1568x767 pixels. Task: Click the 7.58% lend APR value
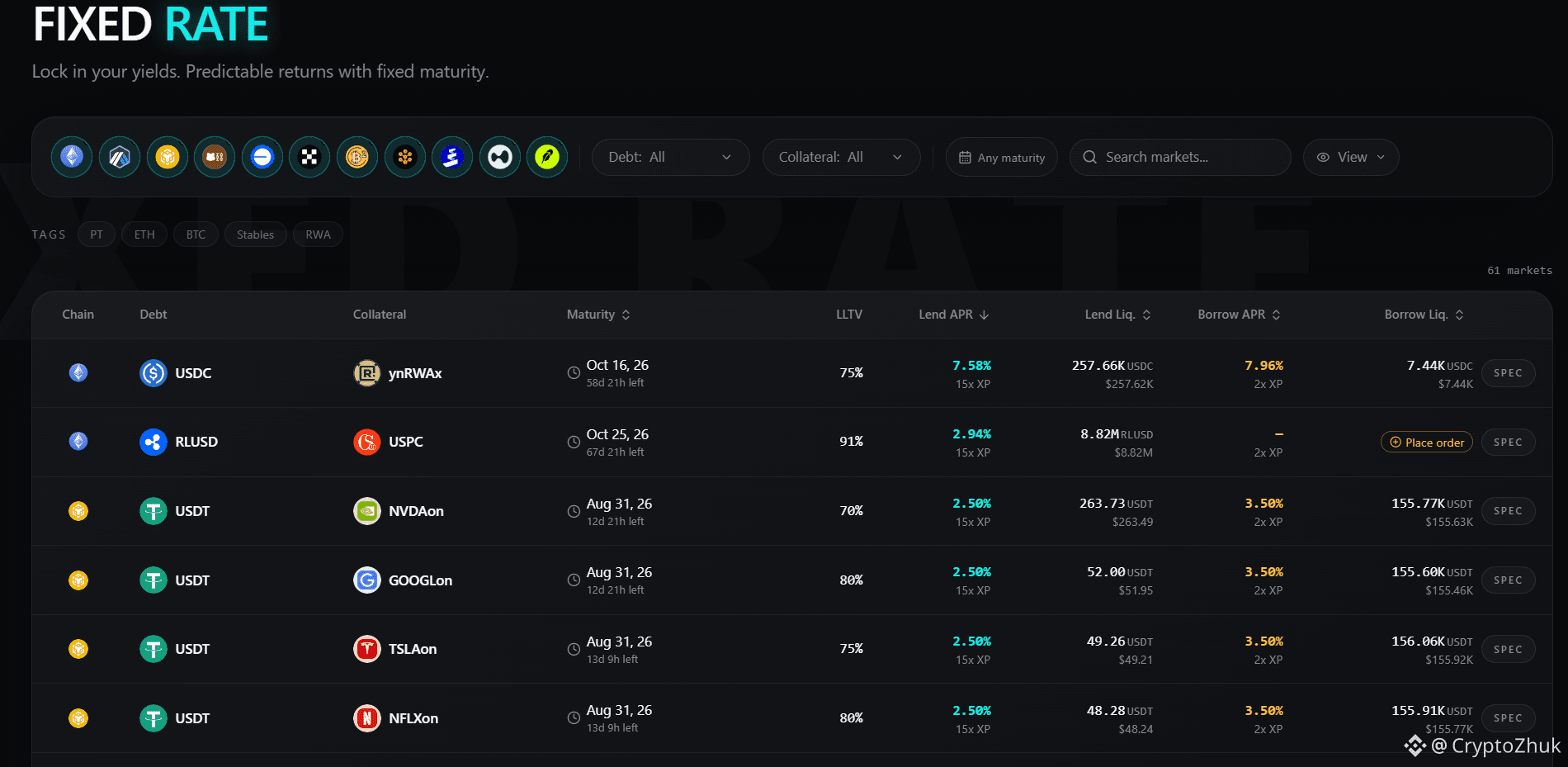tap(971, 365)
